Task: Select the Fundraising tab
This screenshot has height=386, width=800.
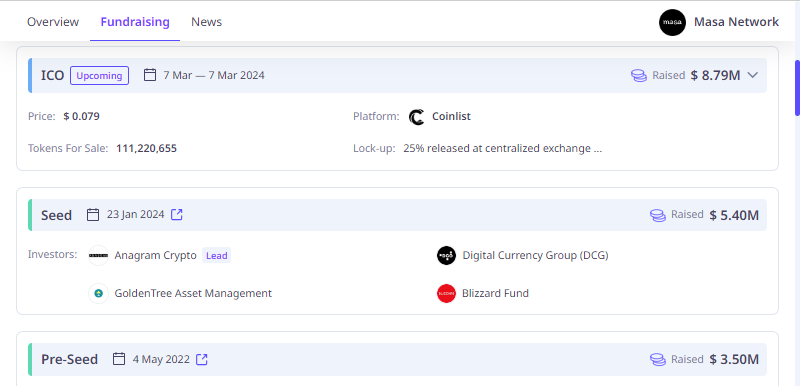Action: (135, 22)
